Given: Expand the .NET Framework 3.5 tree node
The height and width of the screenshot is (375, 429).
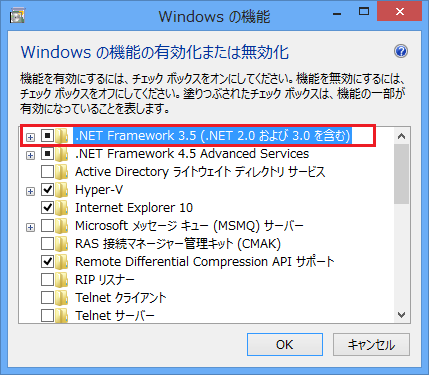Looking at the screenshot, I should point(30,137).
